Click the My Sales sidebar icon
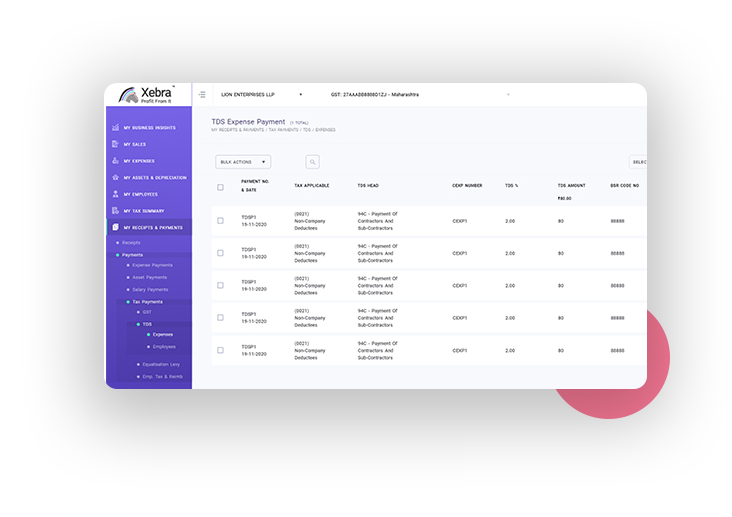The height and width of the screenshot is (517, 732). [116, 144]
